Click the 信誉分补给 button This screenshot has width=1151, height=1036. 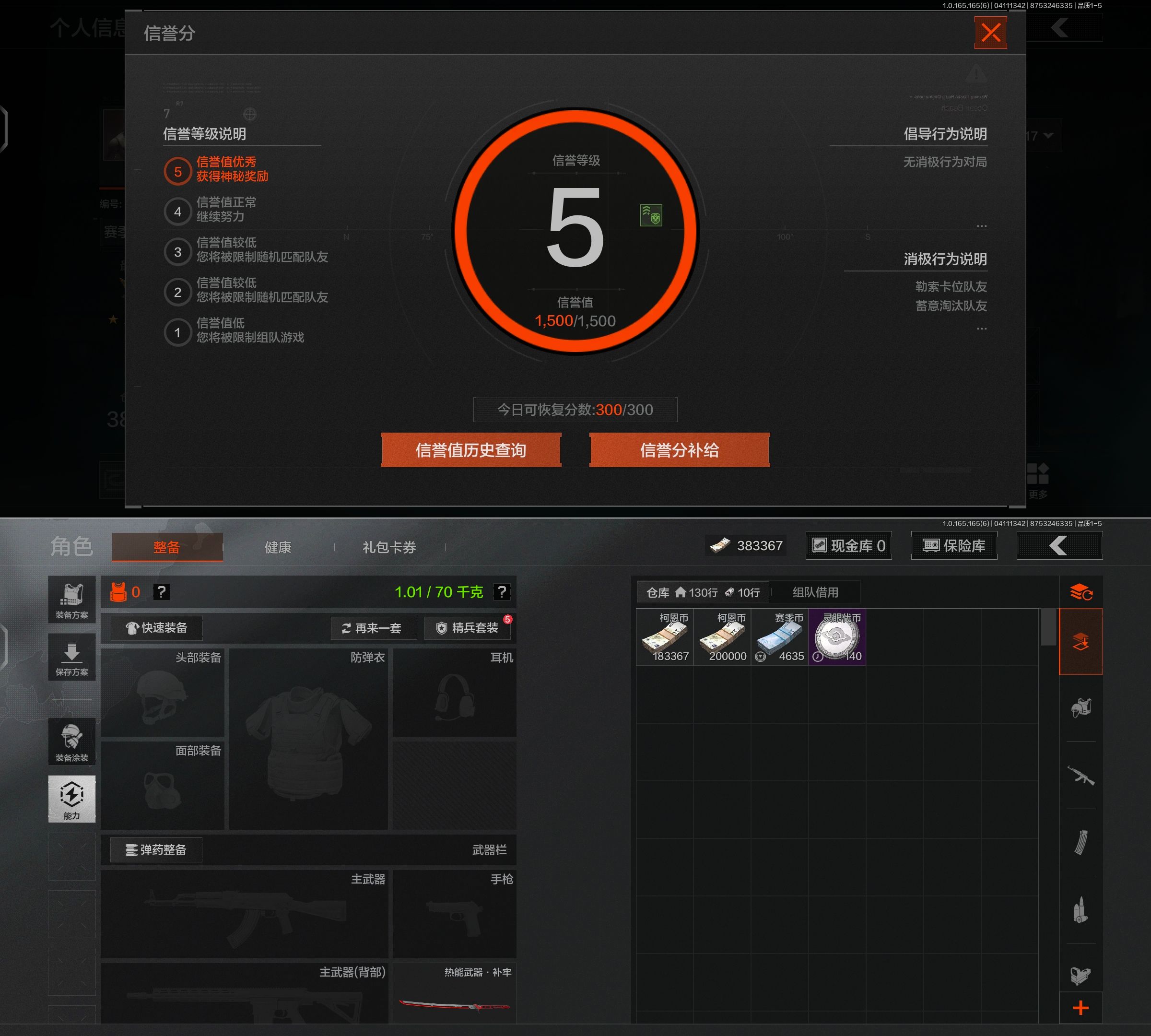pos(679,450)
